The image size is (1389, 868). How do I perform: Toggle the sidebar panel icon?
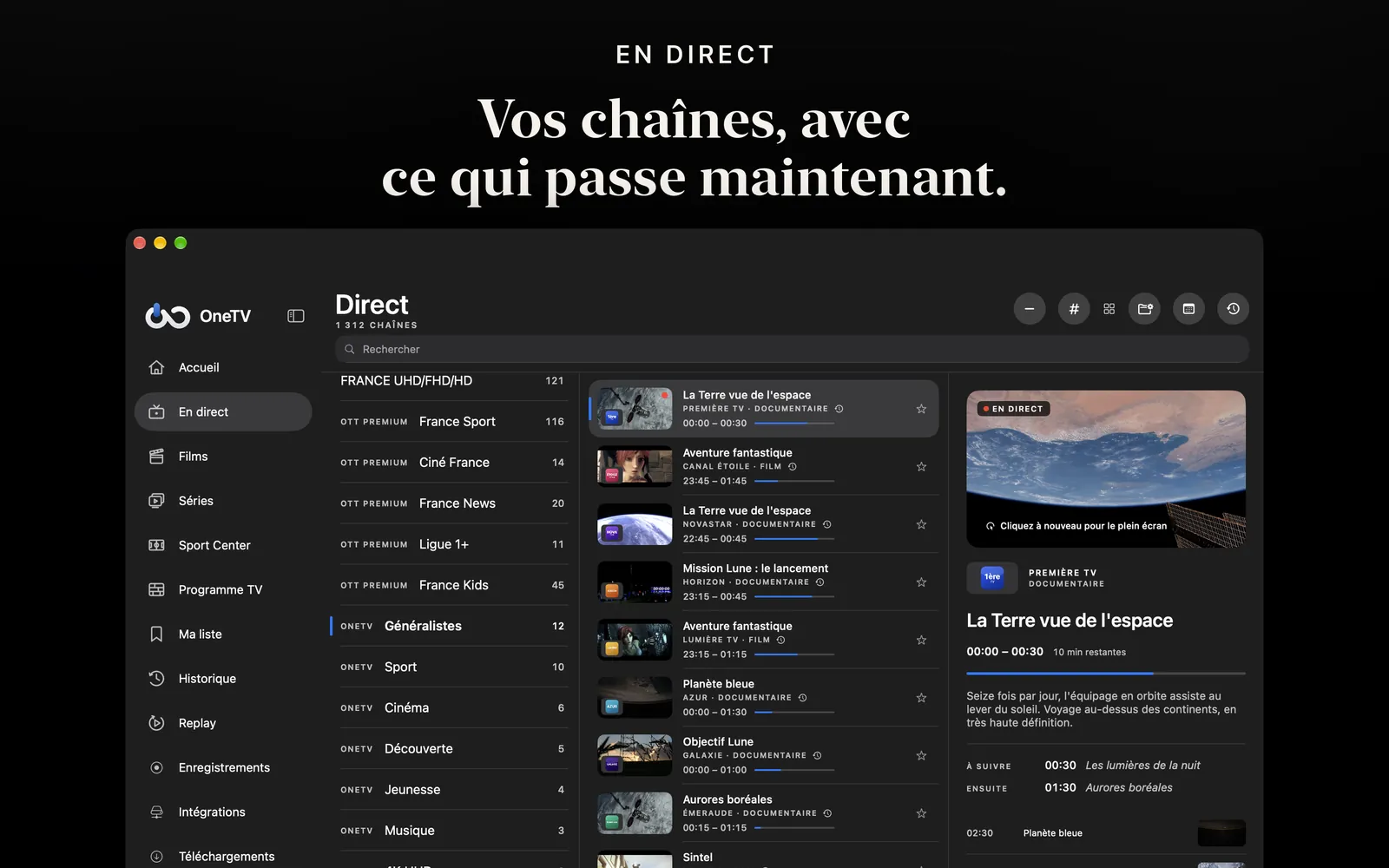(x=296, y=316)
